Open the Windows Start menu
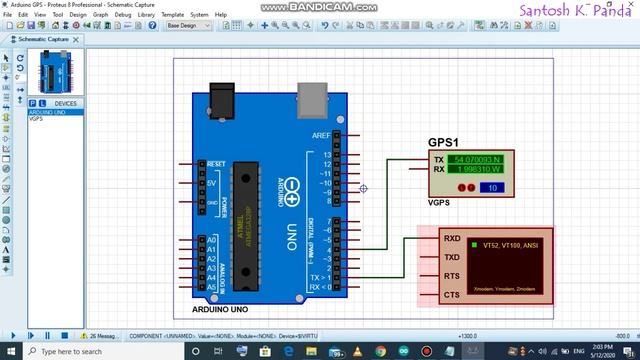Viewport: 640px width, 360px height. pos(11,351)
